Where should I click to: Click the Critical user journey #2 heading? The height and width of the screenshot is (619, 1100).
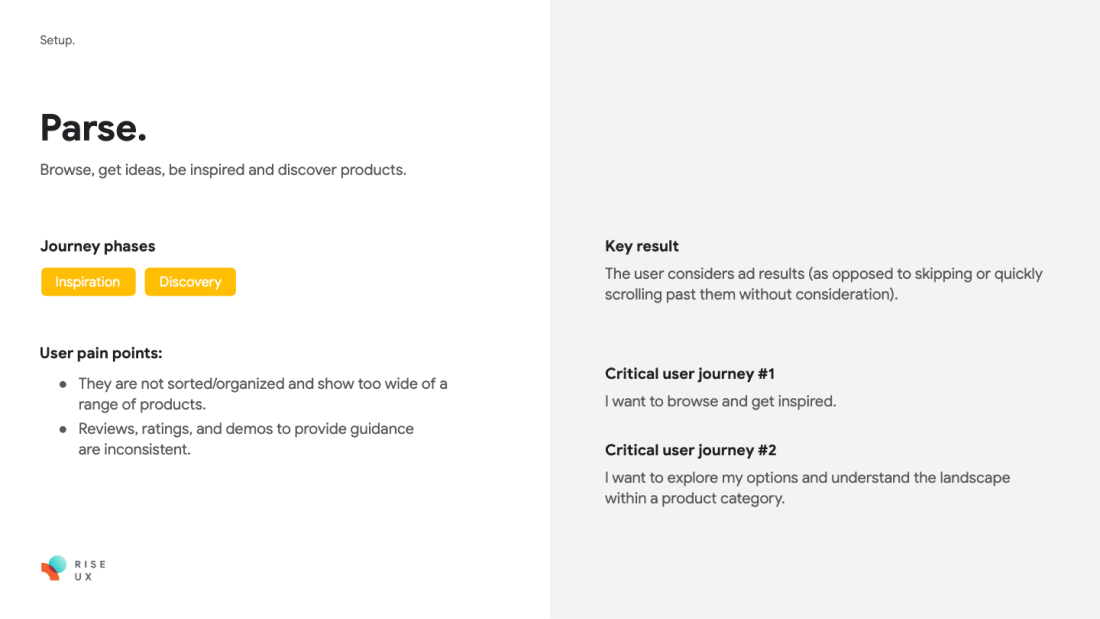click(690, 451)
